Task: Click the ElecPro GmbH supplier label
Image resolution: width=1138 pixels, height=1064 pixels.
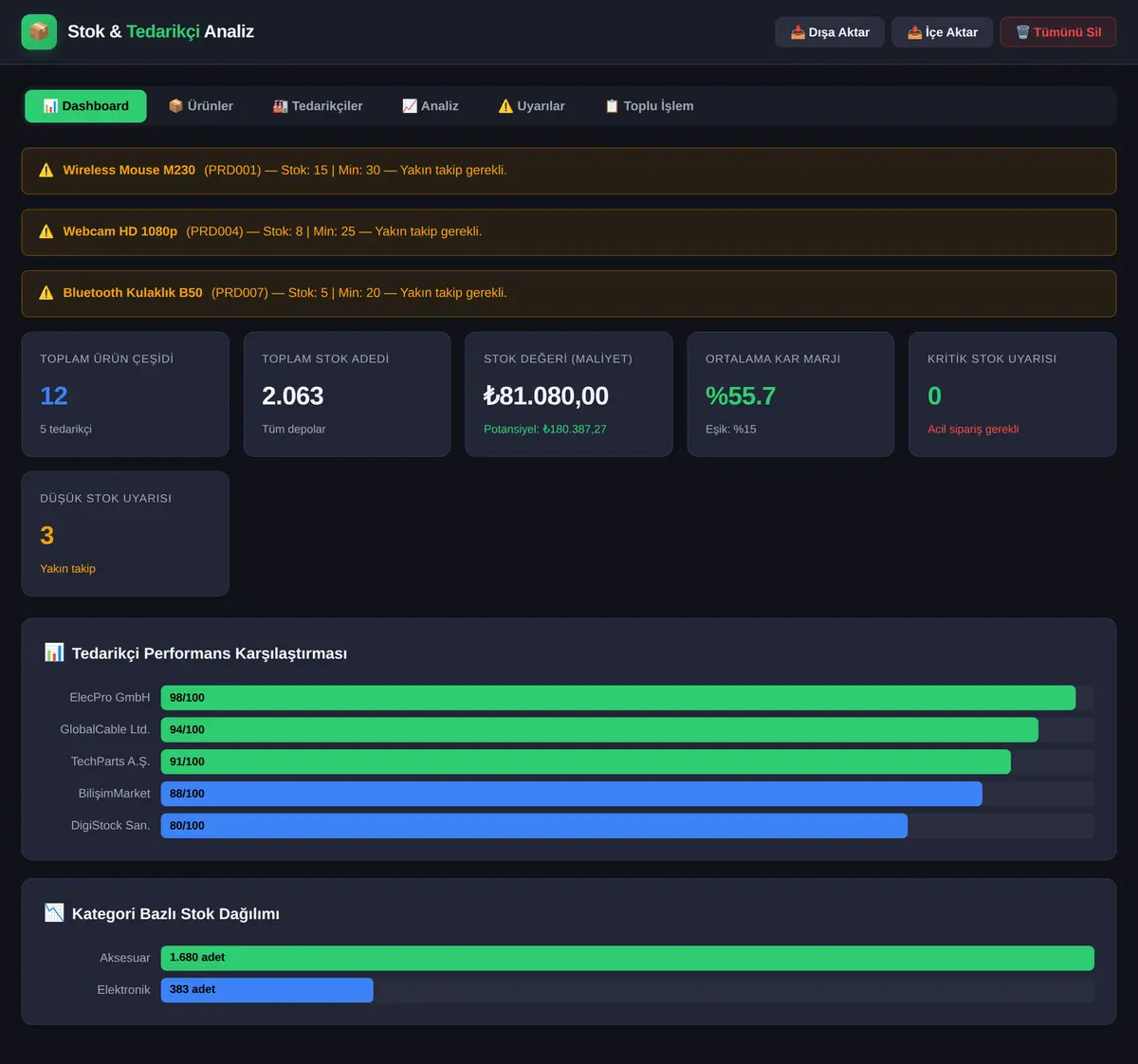Action: click(x=110, y=698)
